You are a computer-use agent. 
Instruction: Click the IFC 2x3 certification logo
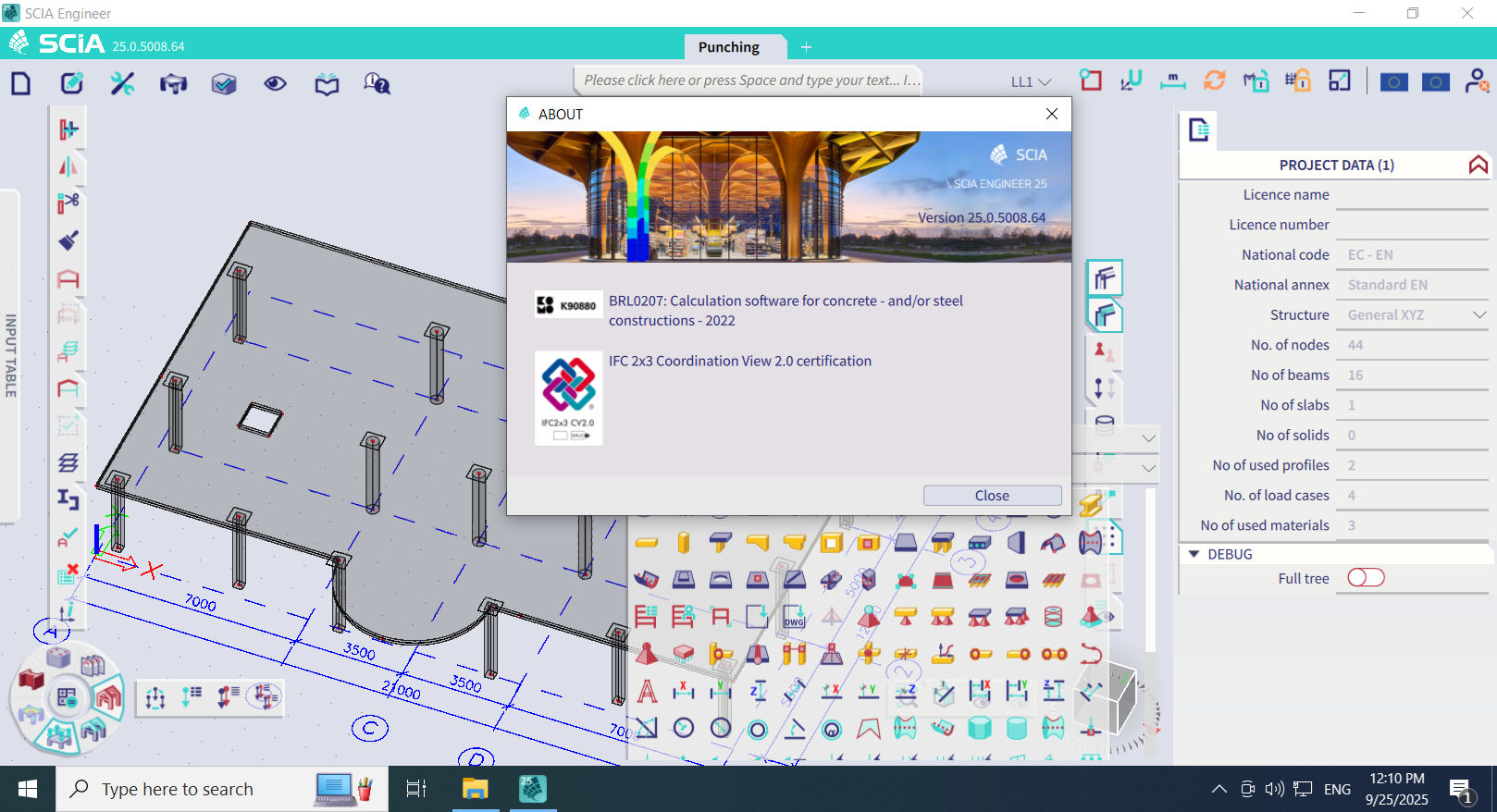coord(568,399)
